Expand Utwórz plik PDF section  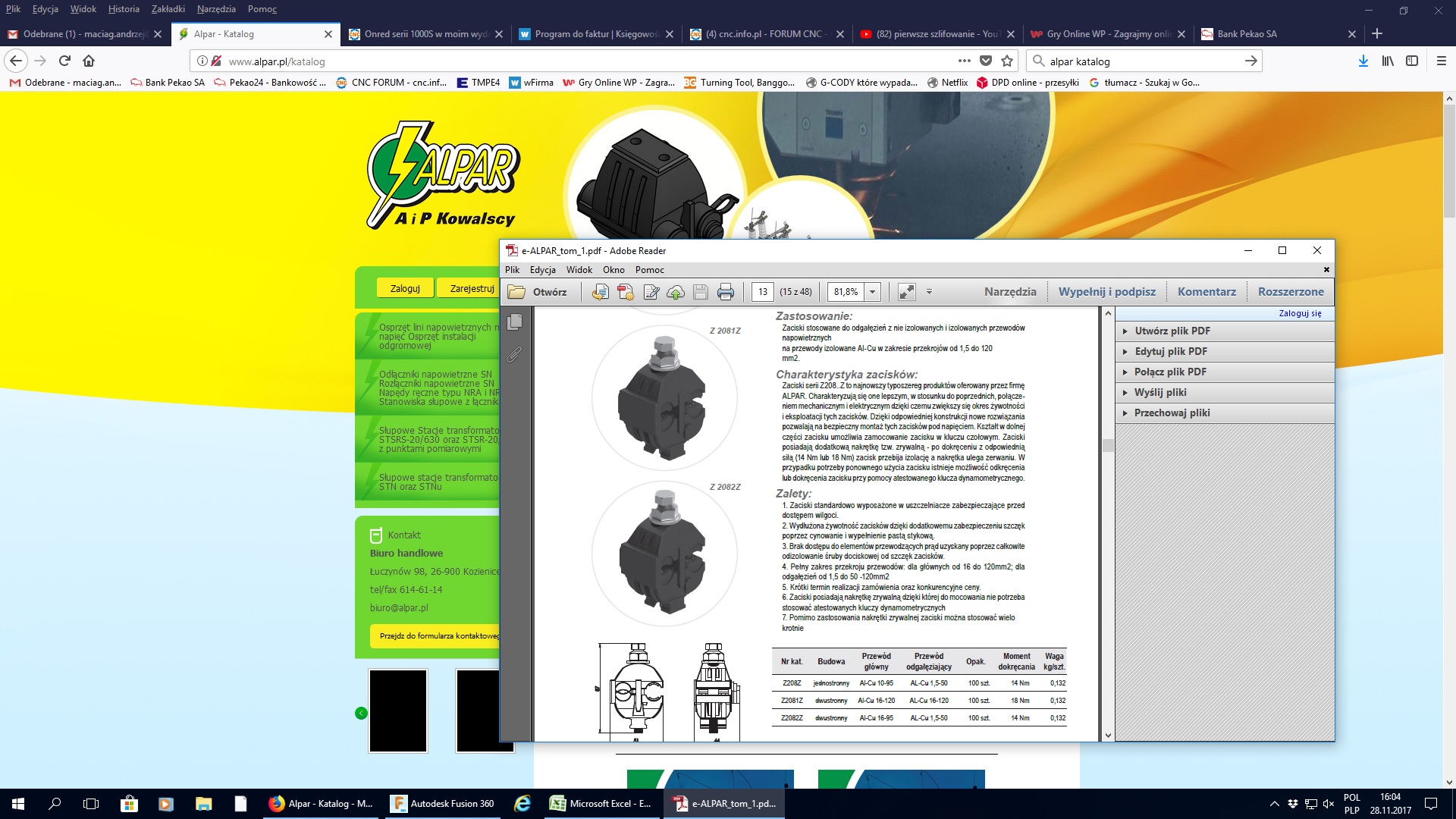click(1225, 331)
